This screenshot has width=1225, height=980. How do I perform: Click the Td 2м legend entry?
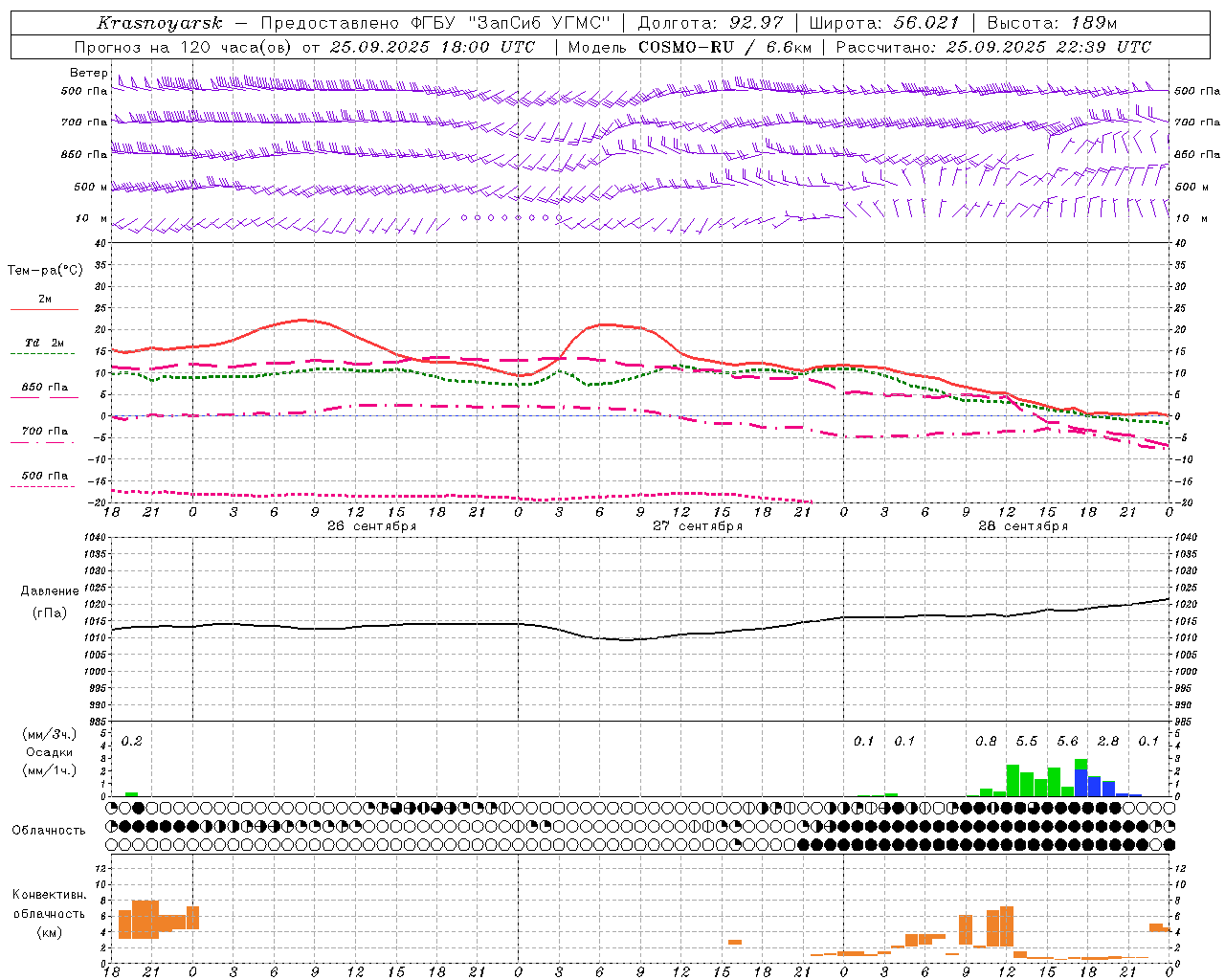44,343
